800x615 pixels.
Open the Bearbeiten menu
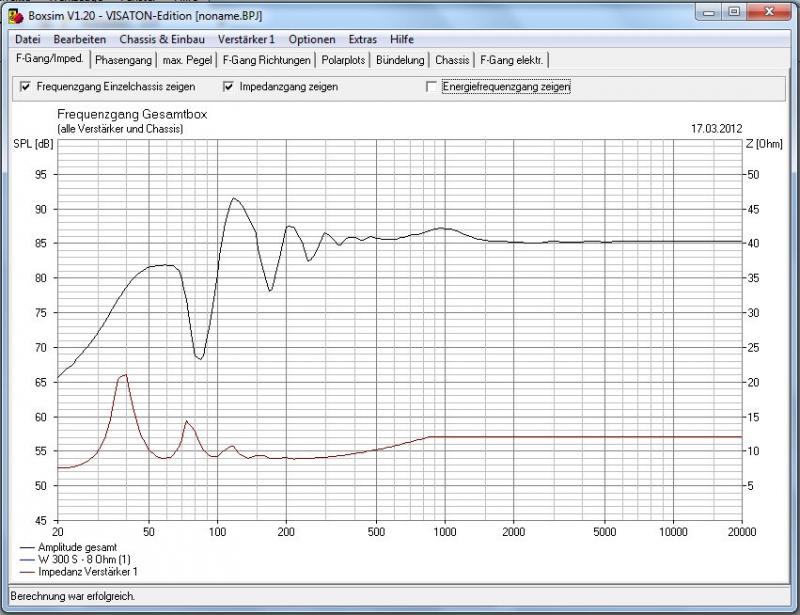pyautogui.click(x=80, y=40)
